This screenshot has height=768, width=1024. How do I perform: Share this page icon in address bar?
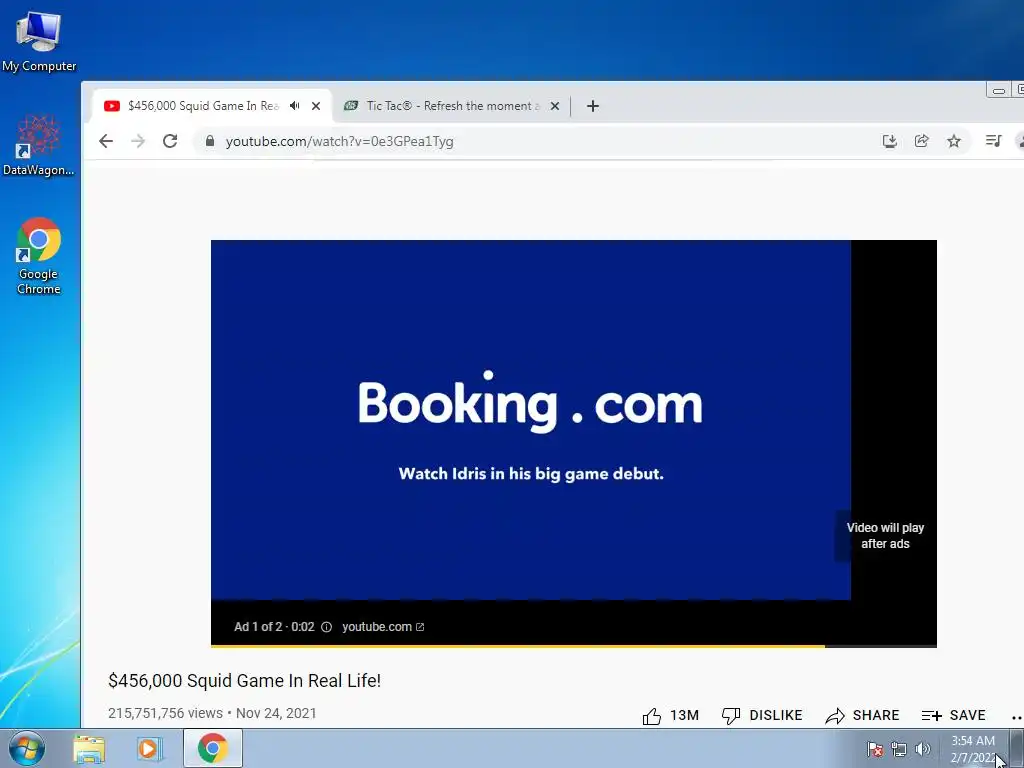point(921,141)
